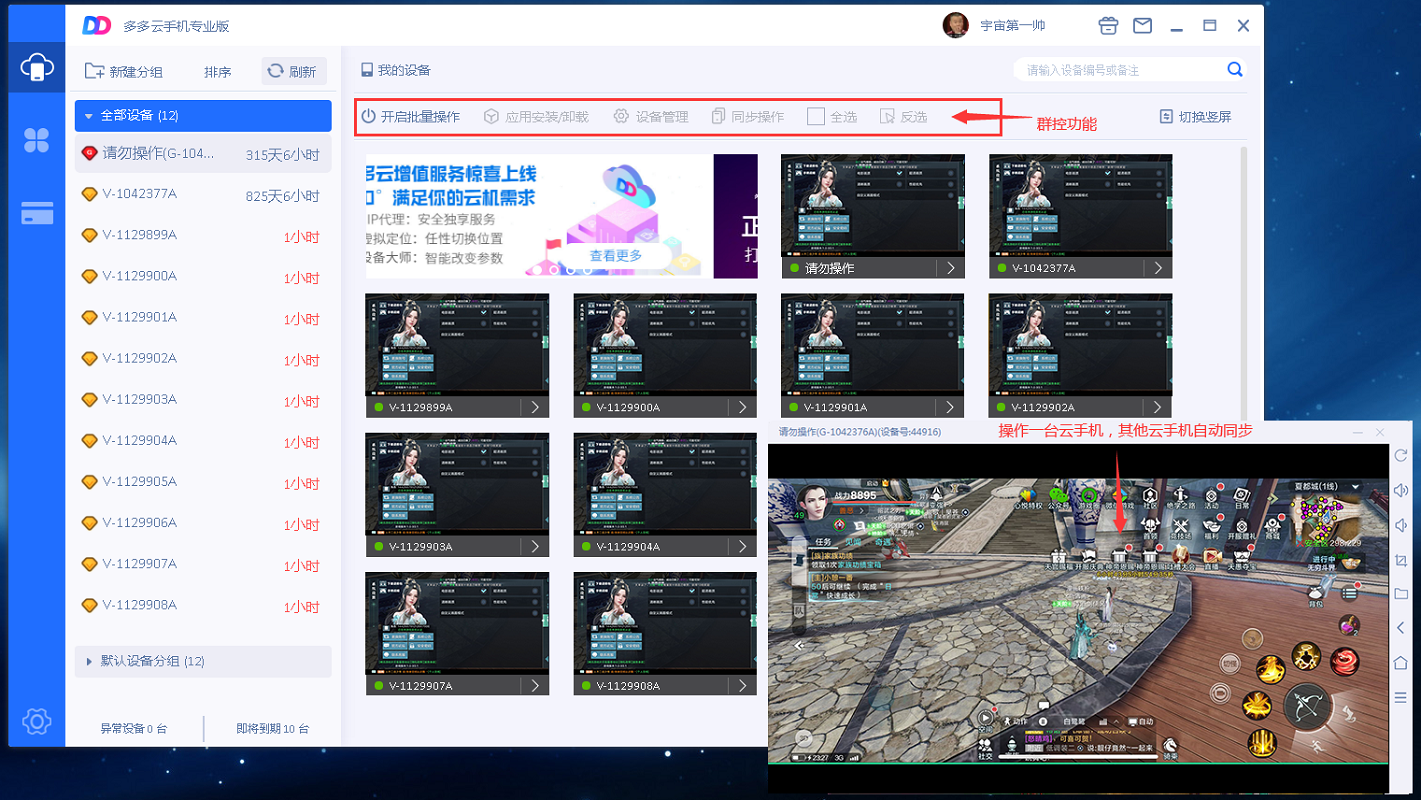Click 查看更多 on the banner
Image resolution: width=1421 pixels, height=800 pixels.
point(616,256)
